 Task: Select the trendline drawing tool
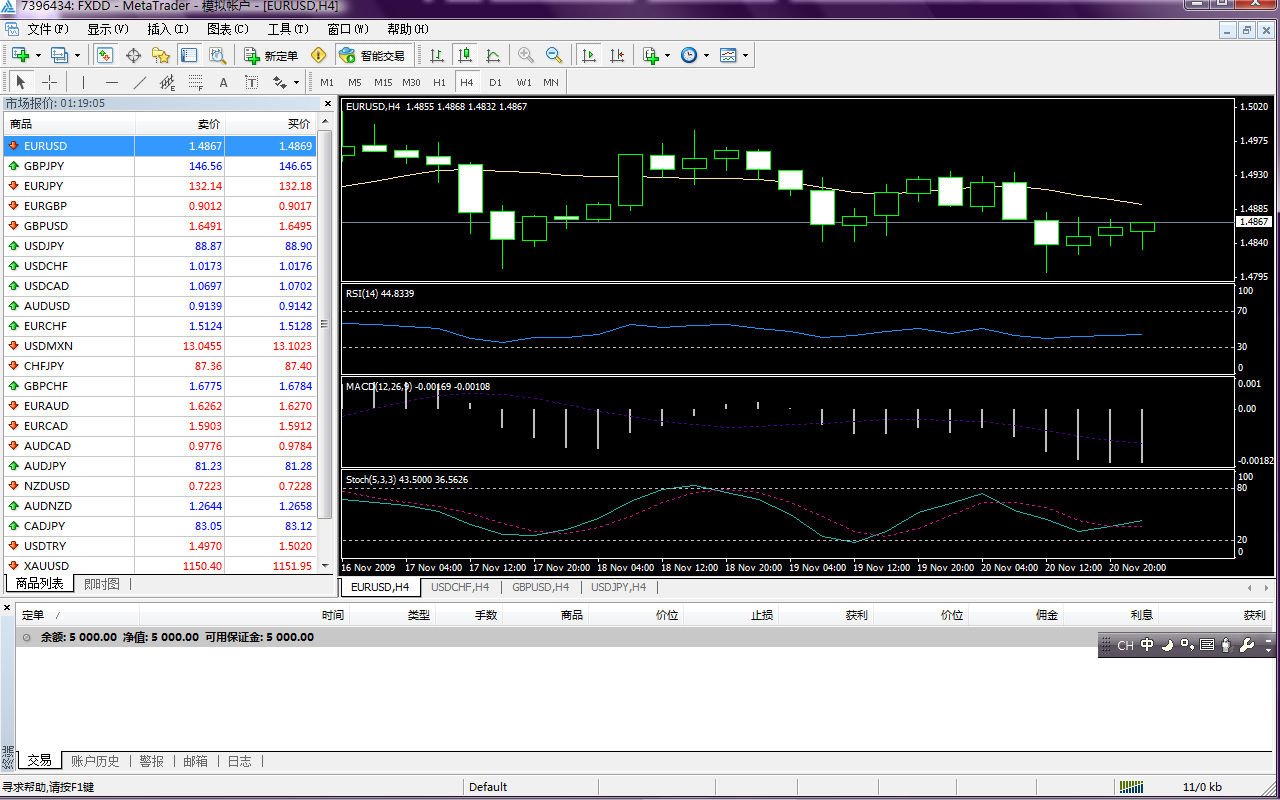pyautogui.click(x=140, y=82)
